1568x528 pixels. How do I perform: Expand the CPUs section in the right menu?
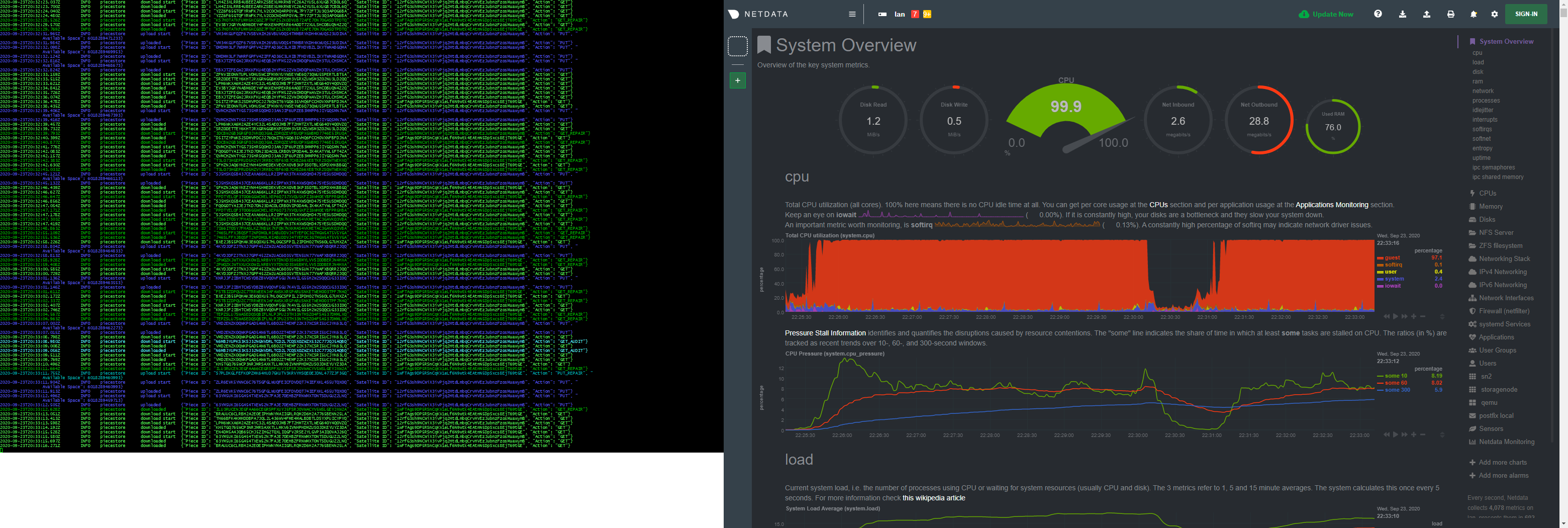[x=1487, y=193]
